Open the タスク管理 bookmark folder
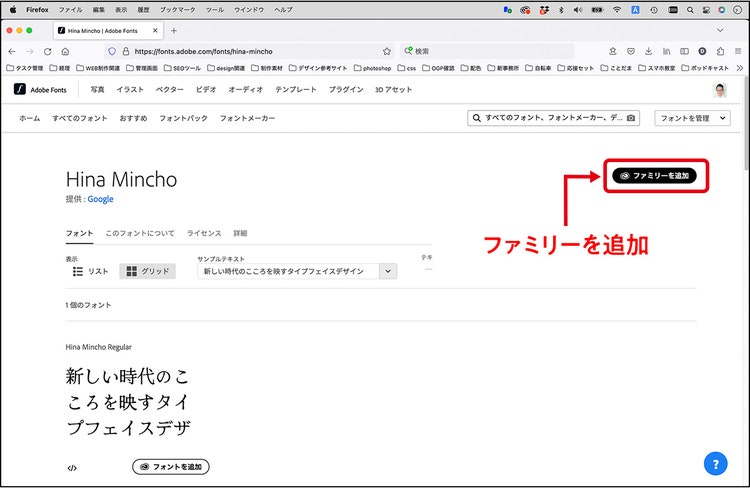750x488 pixels. click(x=25, y=68)
